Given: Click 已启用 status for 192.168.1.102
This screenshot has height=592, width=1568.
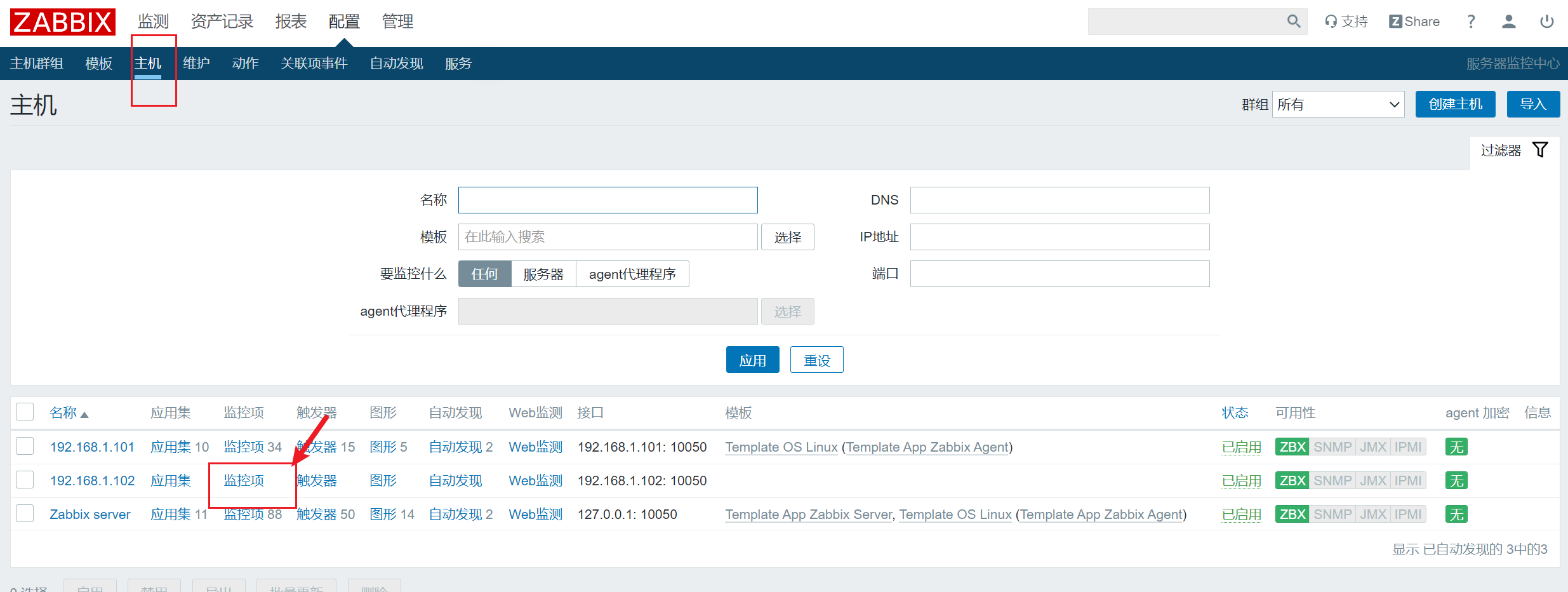Looking at the screenshot, I should [x=1242, y=481].
